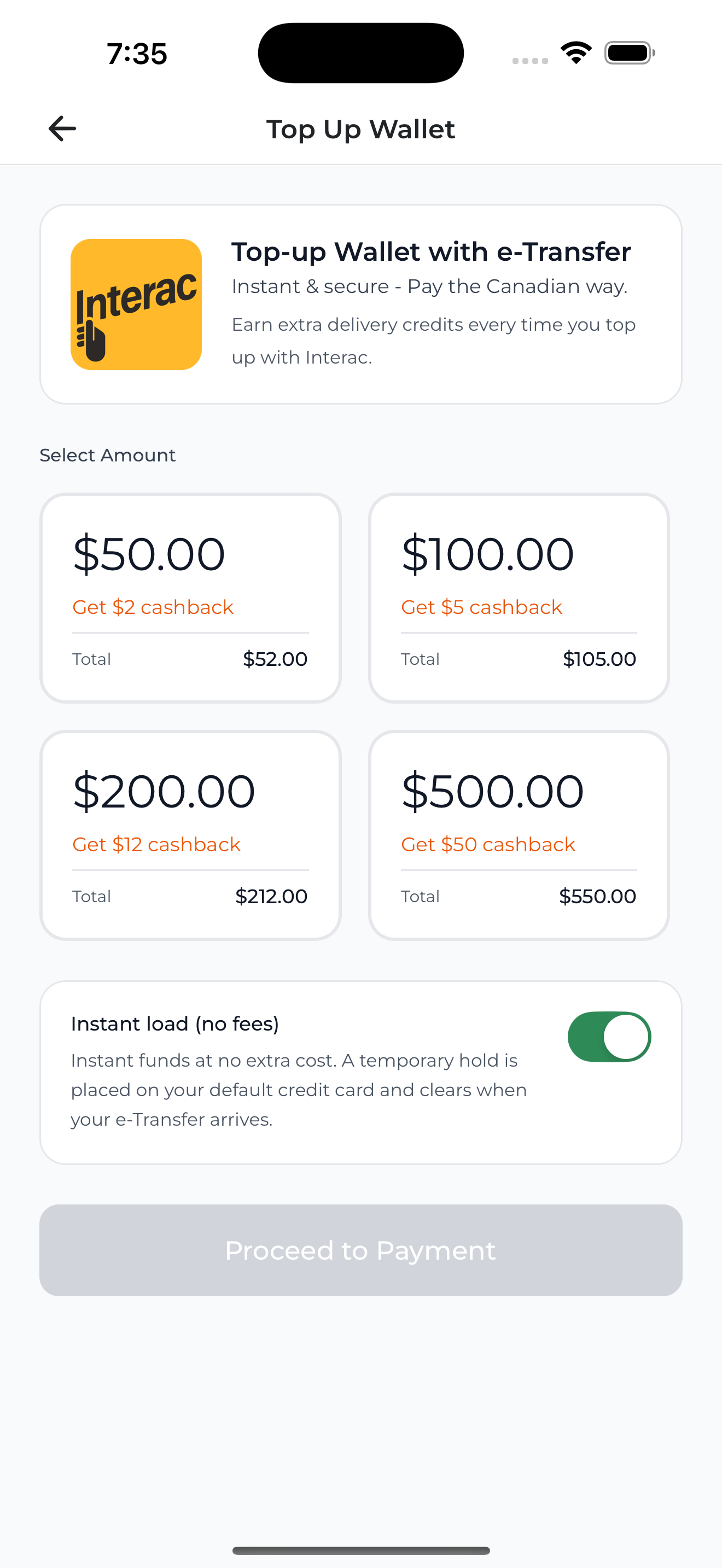Tap the Select Amount section heading

tap(107, 454)
